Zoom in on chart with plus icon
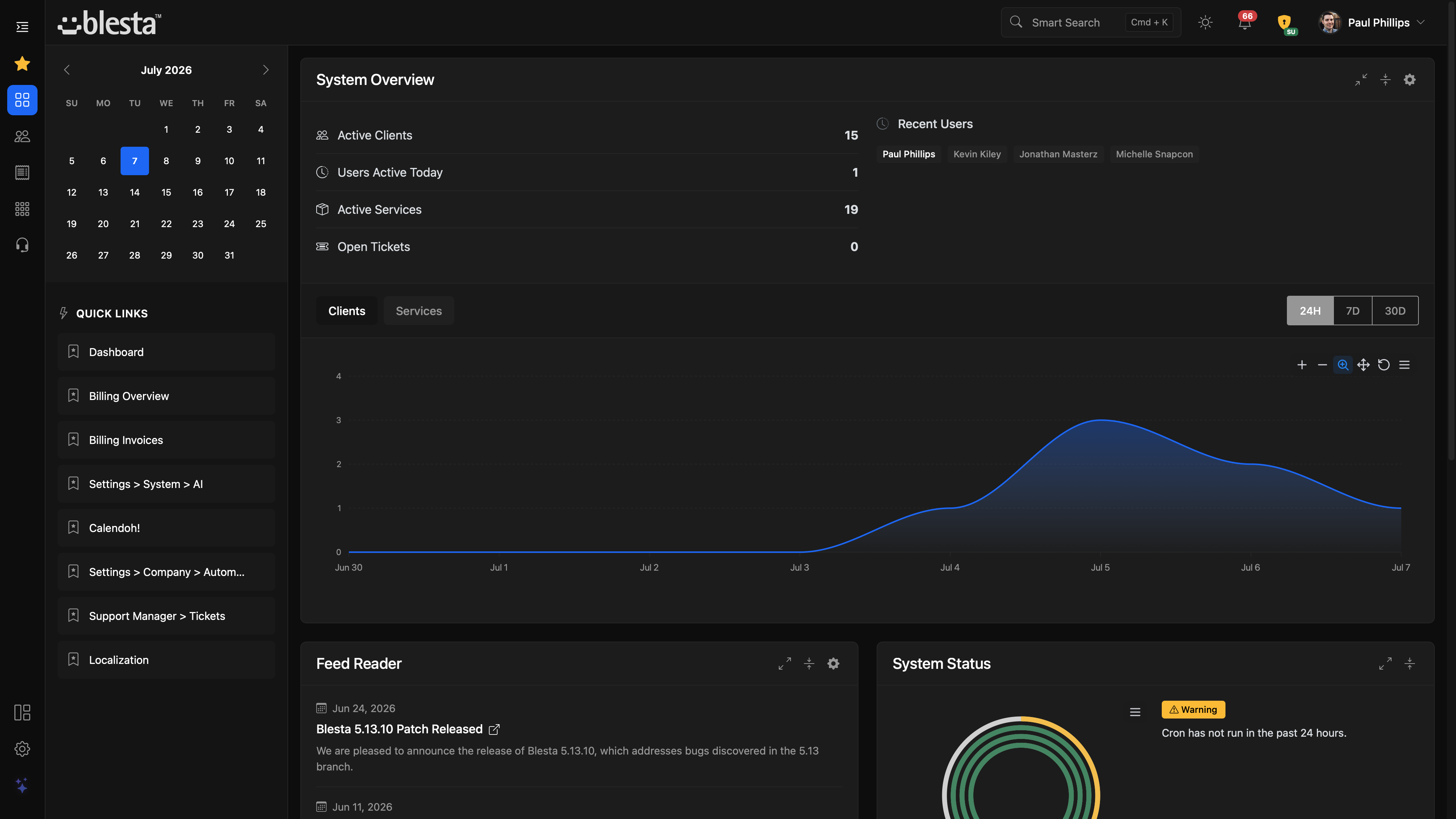 1302,364
